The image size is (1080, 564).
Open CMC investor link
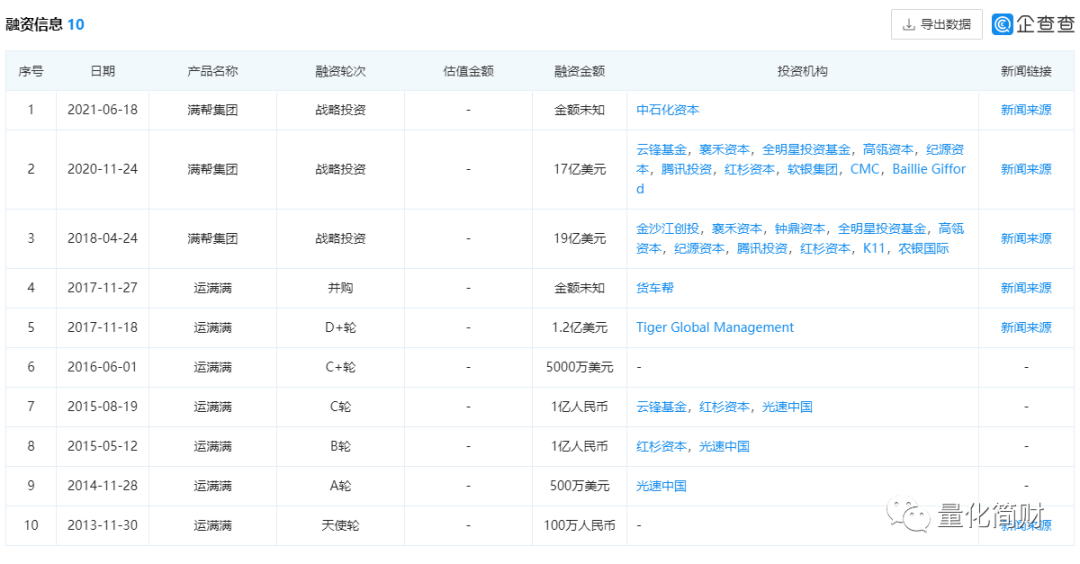(865, 169)
